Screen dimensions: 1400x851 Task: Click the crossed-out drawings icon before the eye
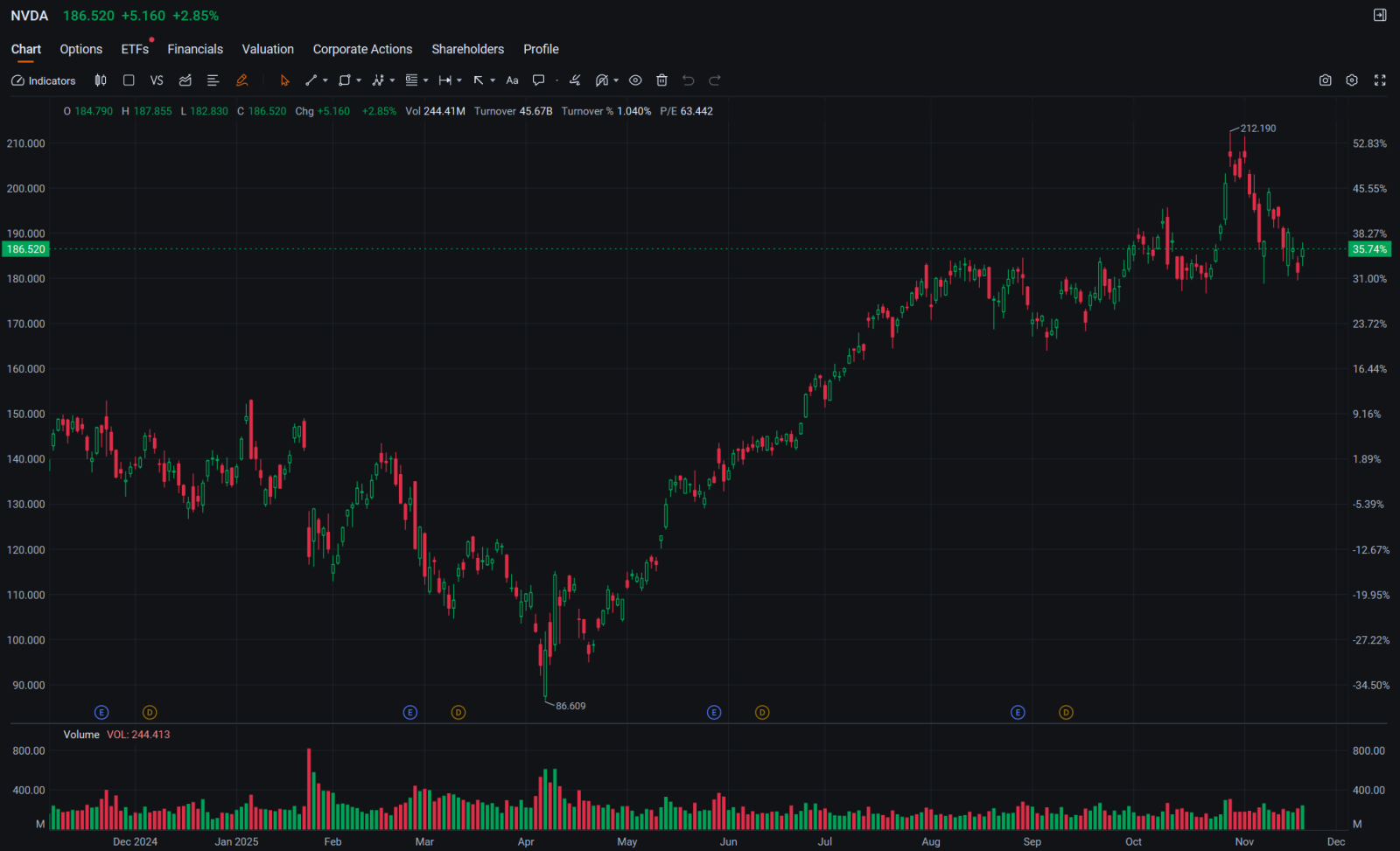point(602,80)
